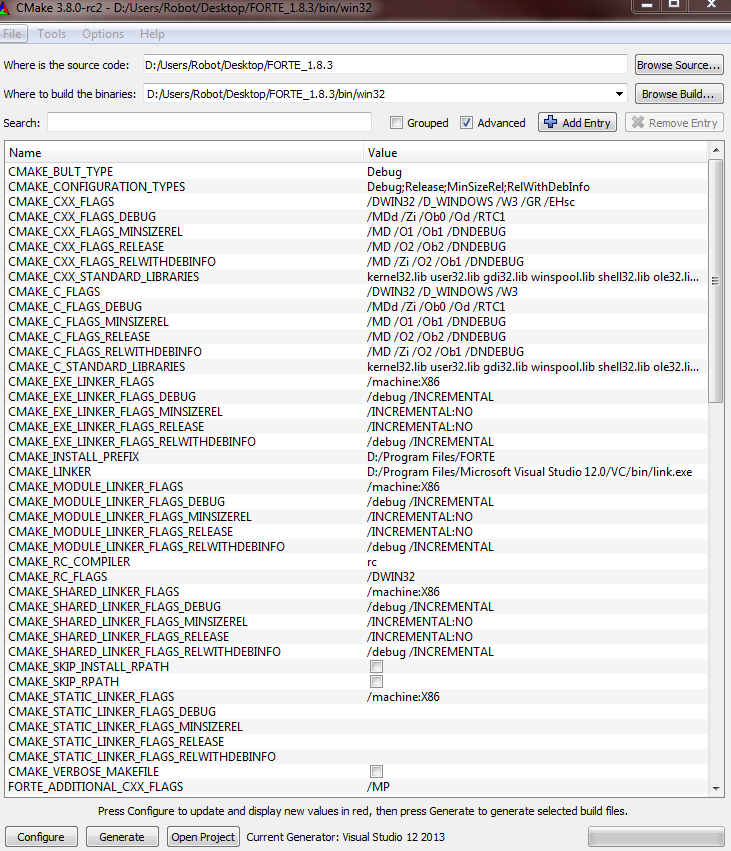Click the CMAKE_EXE_LINKER_FLAGS value /machine:X86

(403, 382)
